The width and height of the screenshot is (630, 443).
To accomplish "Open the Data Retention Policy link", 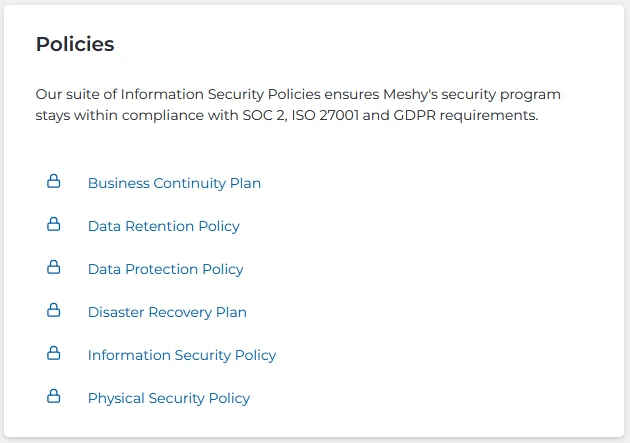I will 164,226.
